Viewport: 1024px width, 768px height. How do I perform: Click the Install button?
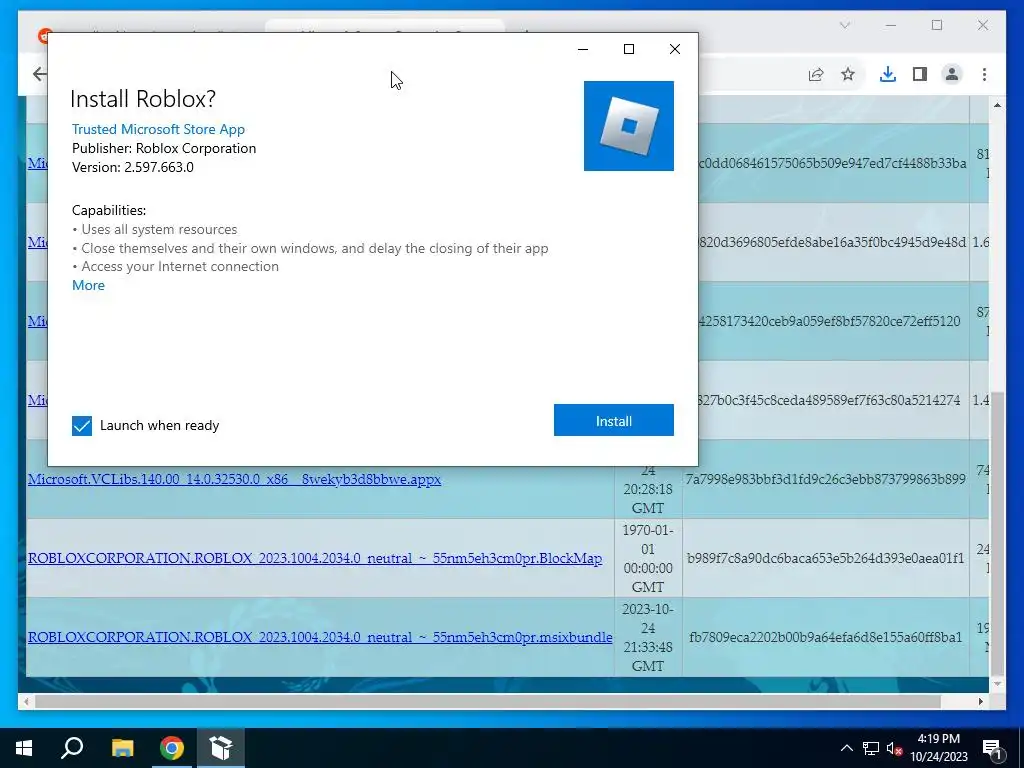click(x=613, y=420)
